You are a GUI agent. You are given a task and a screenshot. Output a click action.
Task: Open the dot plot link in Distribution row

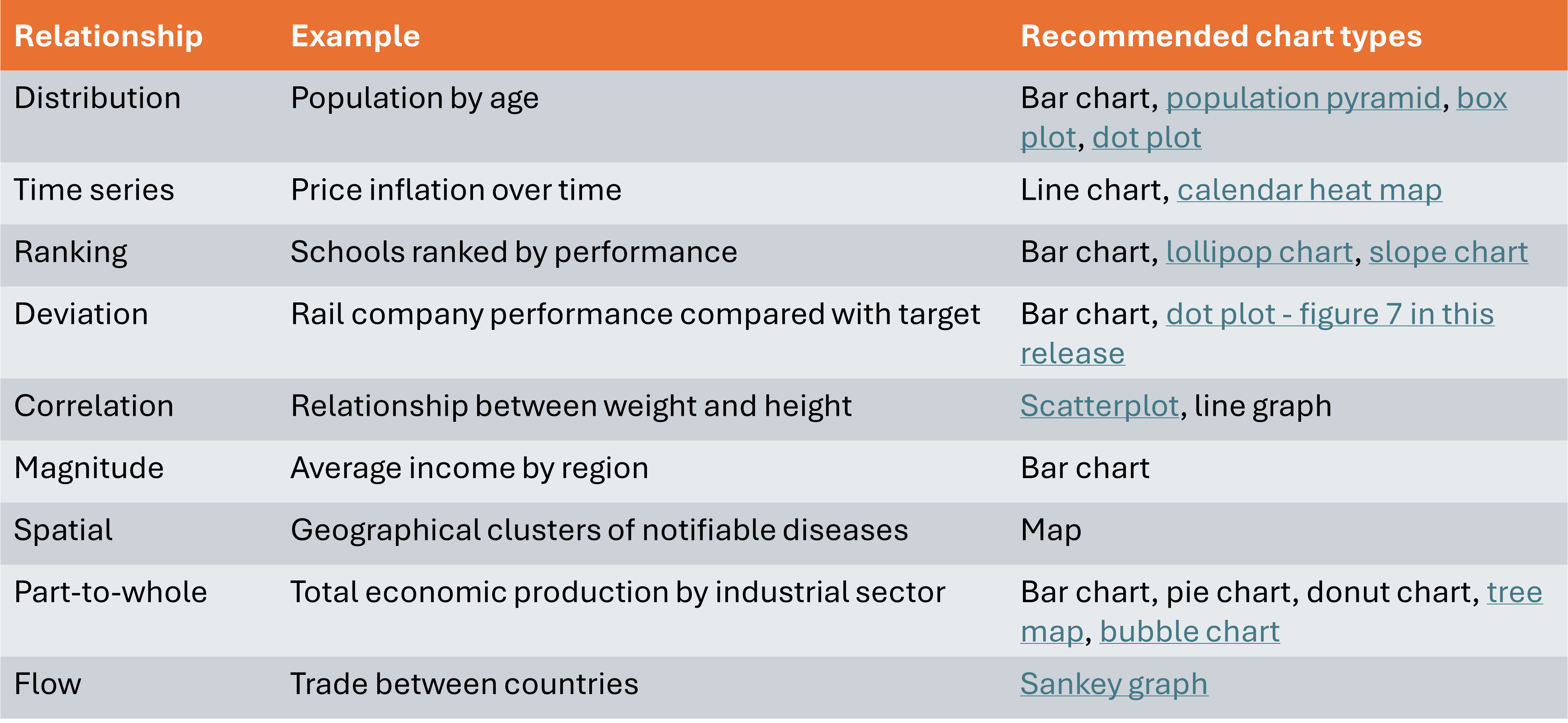1146,138
